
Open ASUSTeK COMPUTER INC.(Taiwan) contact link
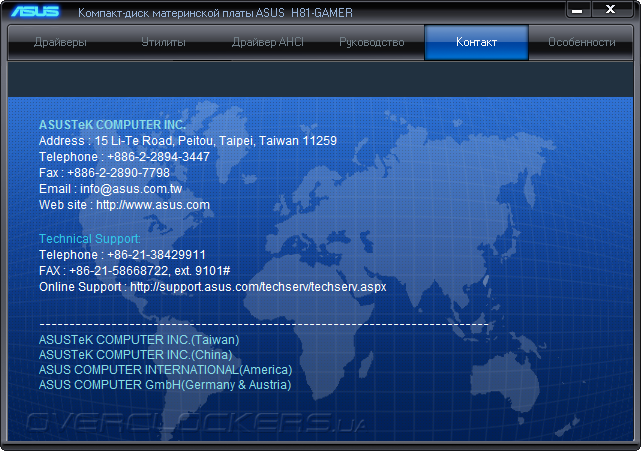pos(139,340)
